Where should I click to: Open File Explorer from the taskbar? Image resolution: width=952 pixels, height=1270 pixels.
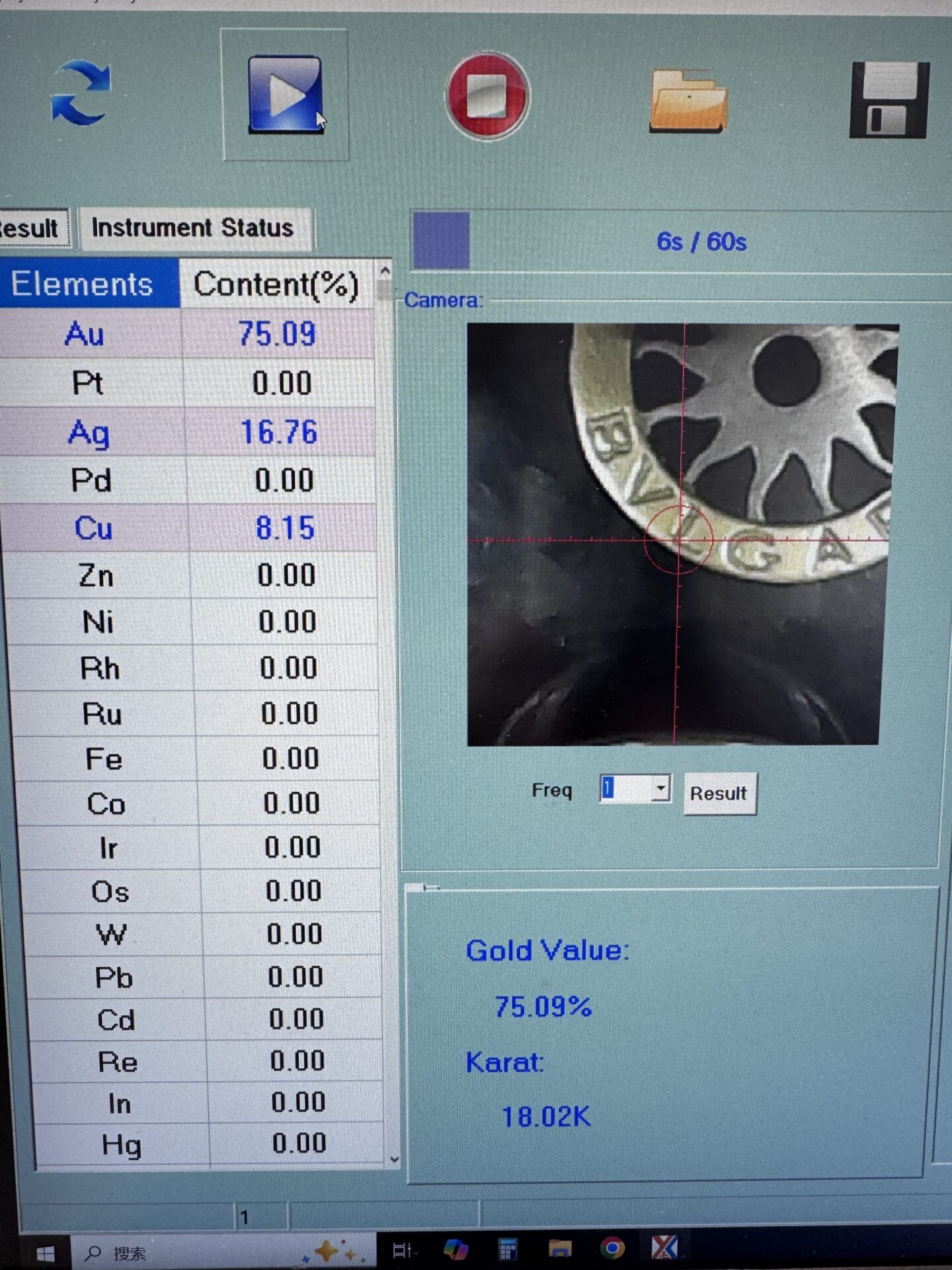coord(560,1248)
